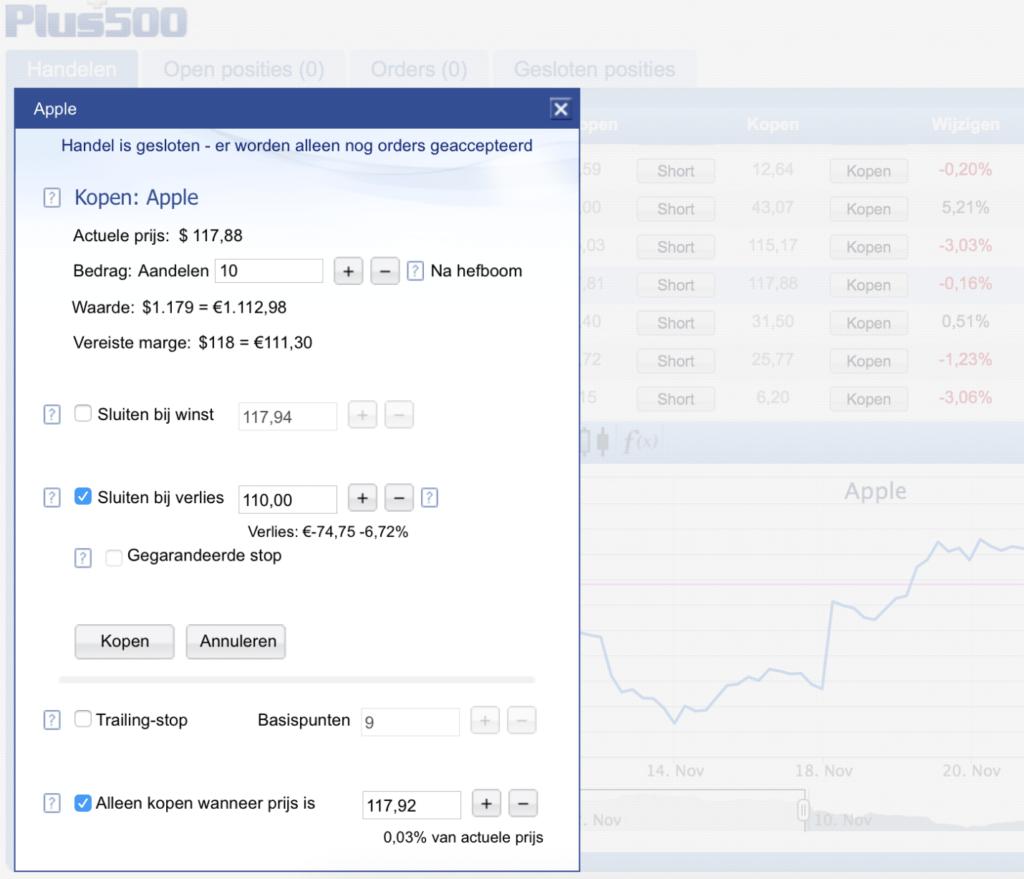Increase Sluiten bij verlies price with plus
This screenshot has height=879, width=1024.
362,498
